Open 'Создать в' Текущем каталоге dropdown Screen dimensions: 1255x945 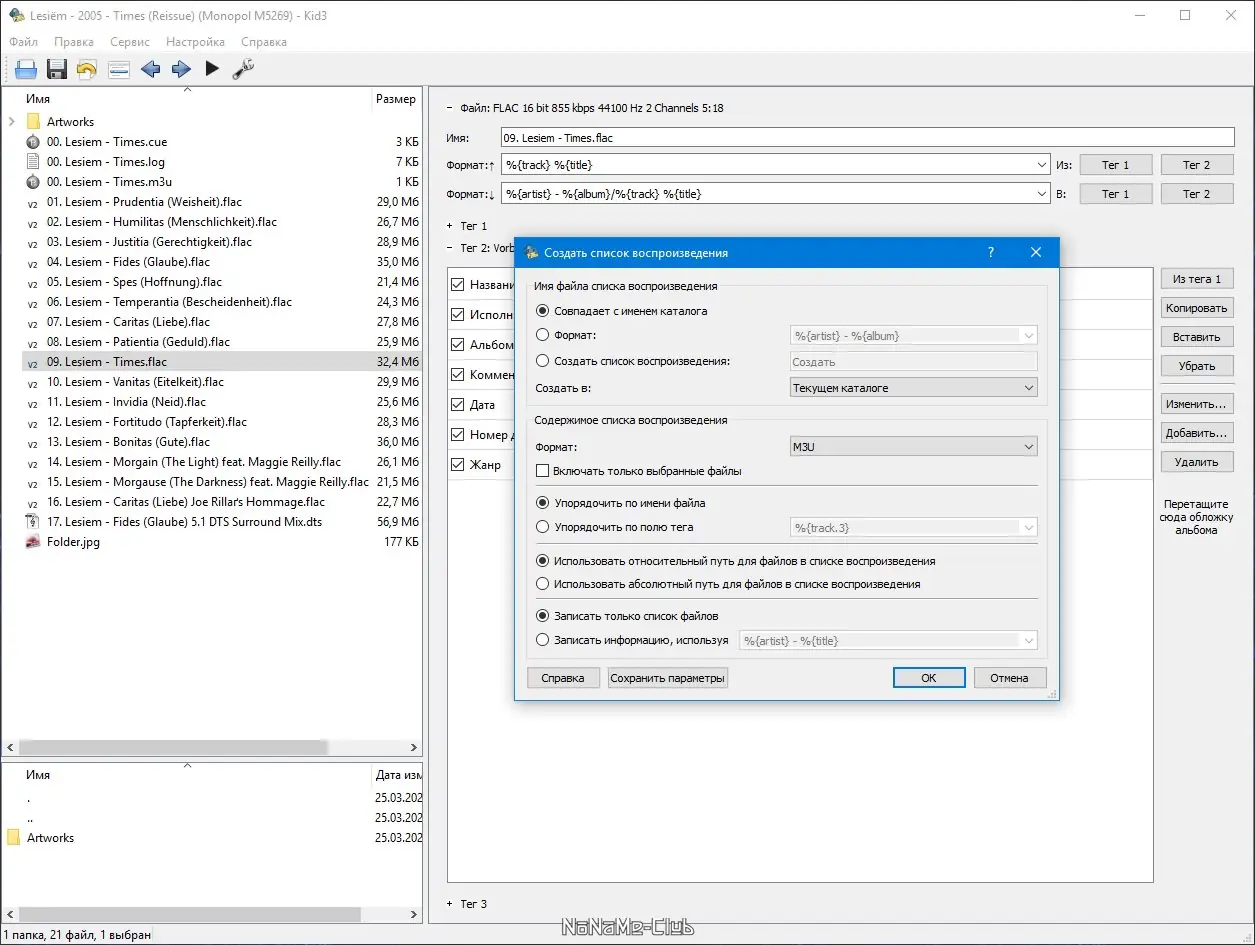(x=913, y=387)
